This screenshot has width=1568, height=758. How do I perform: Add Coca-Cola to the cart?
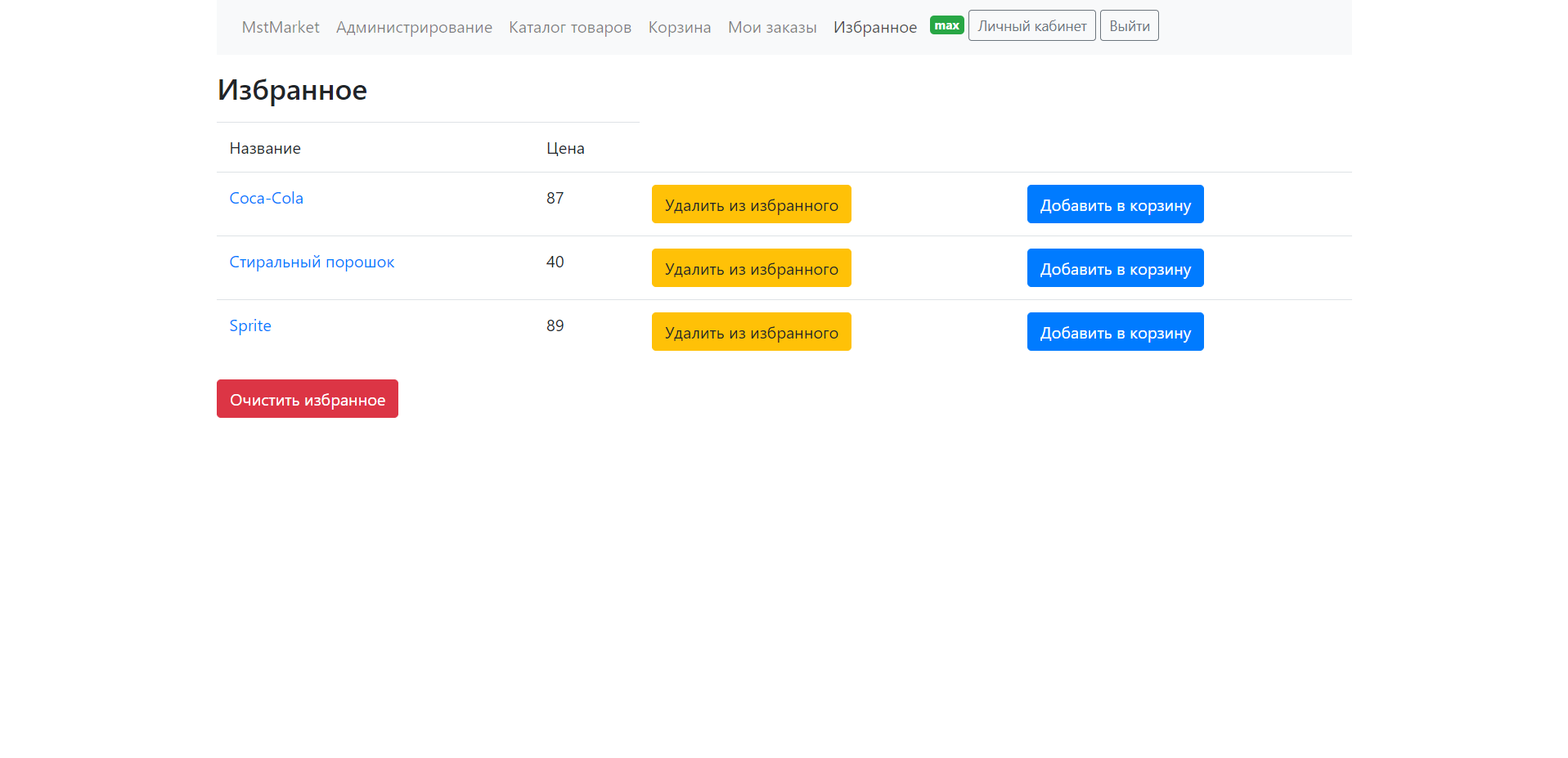(x=1116, y=204)
